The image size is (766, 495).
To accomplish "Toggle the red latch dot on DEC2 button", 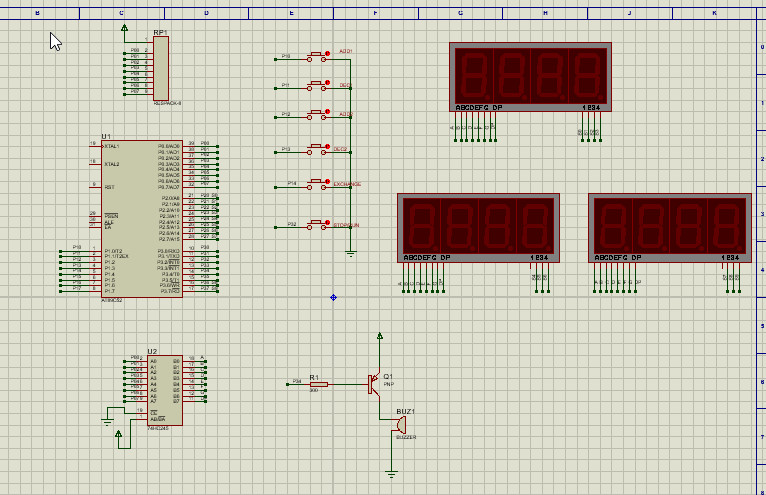I will click(328, 146).
